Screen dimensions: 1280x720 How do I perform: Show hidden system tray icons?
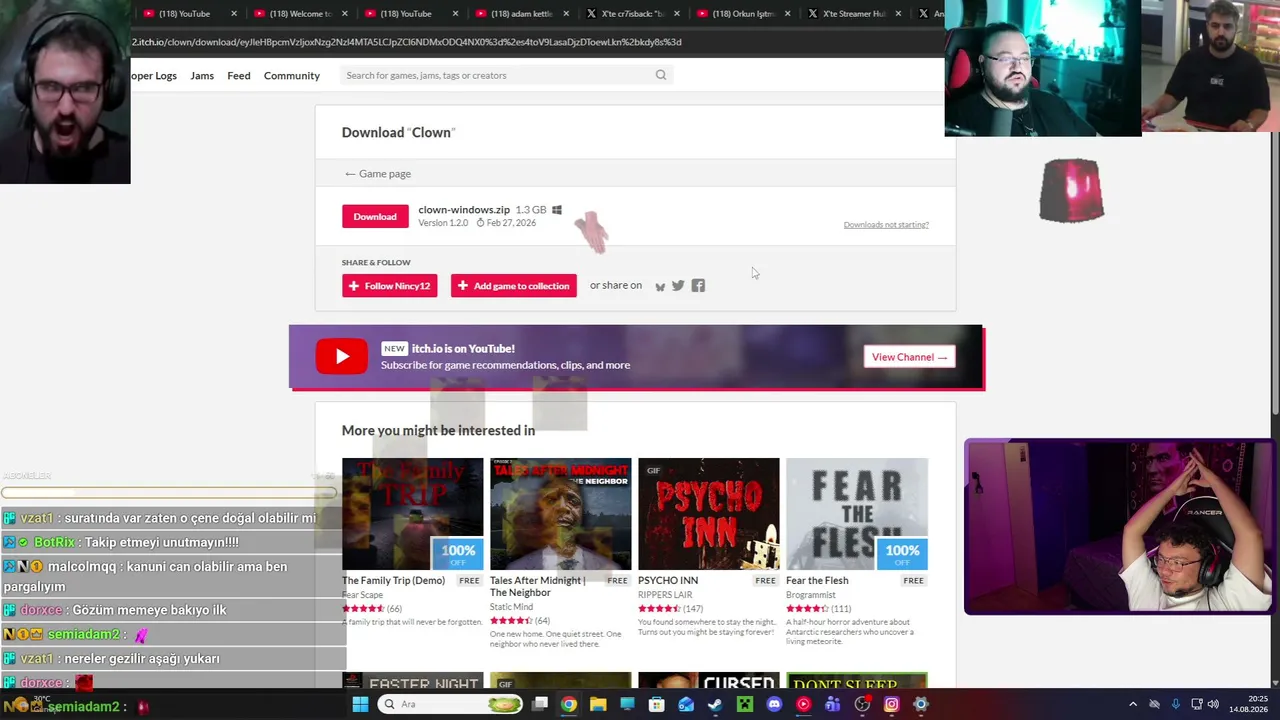[x=1133, y=704]
